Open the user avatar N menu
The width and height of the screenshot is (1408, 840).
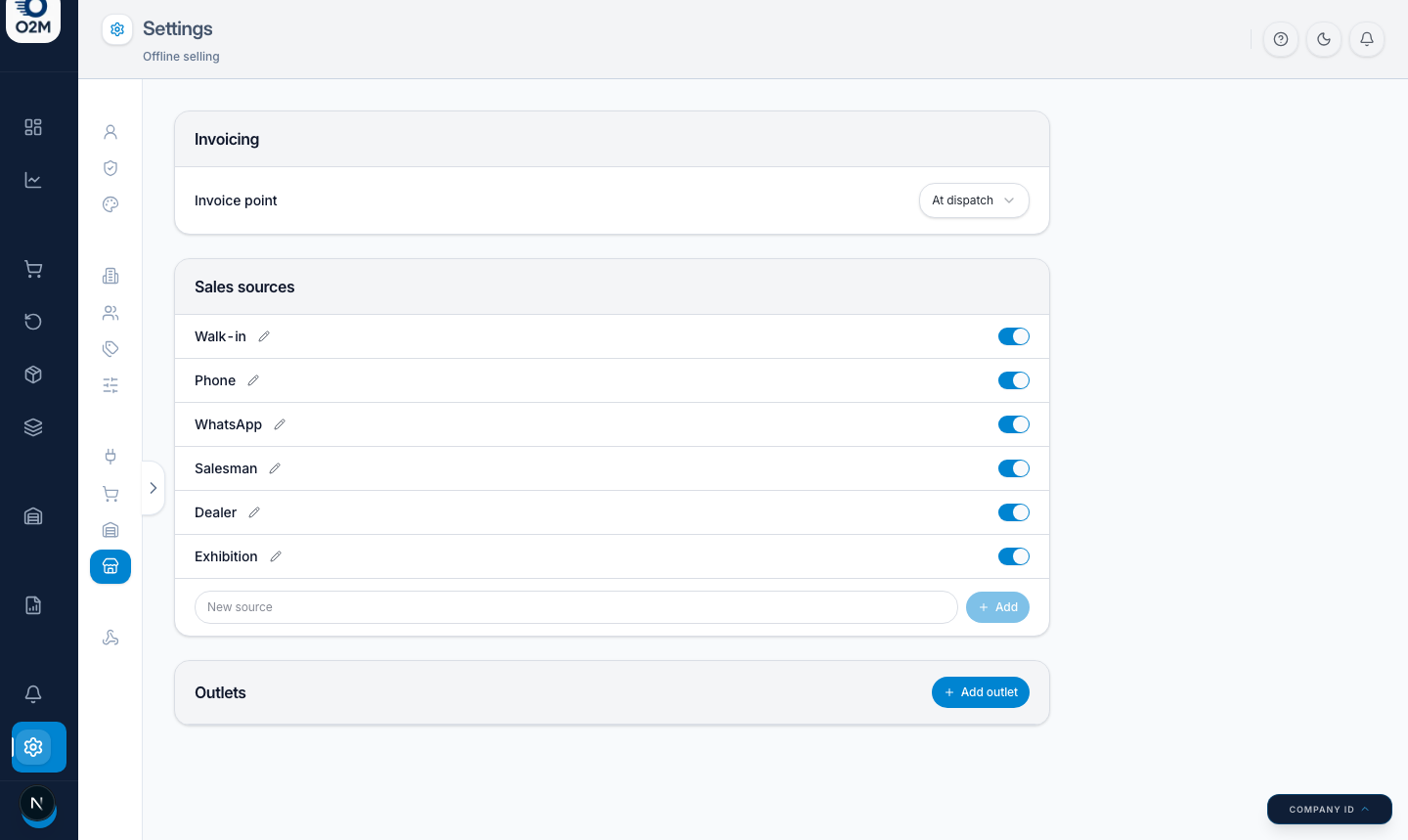pos(37,804)
